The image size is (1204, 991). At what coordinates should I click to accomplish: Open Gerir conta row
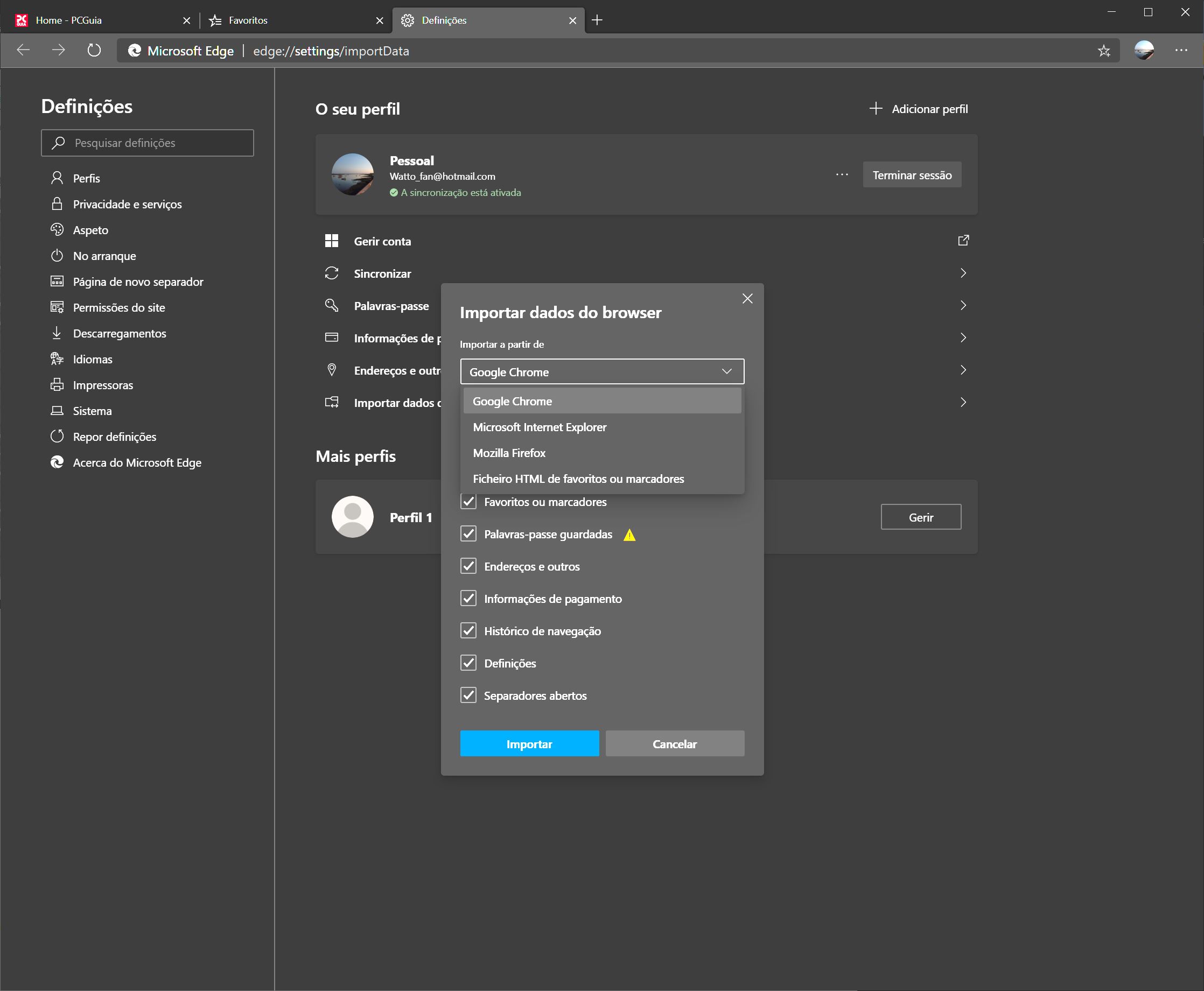coord(646,241)
